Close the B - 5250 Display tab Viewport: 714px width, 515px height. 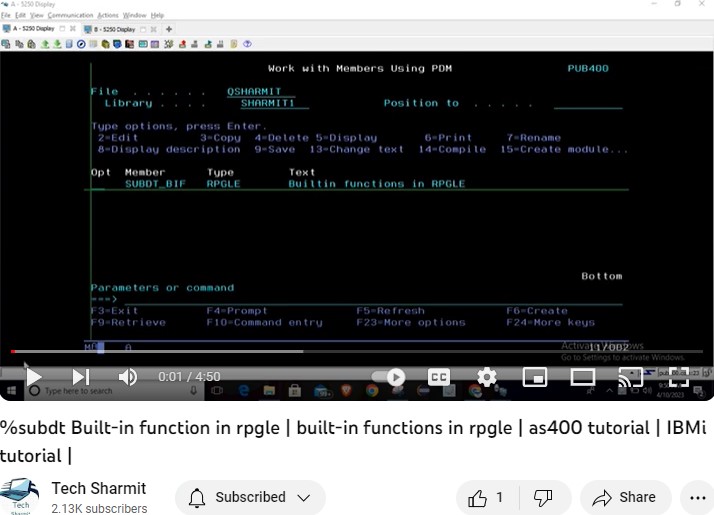point(153,29)
